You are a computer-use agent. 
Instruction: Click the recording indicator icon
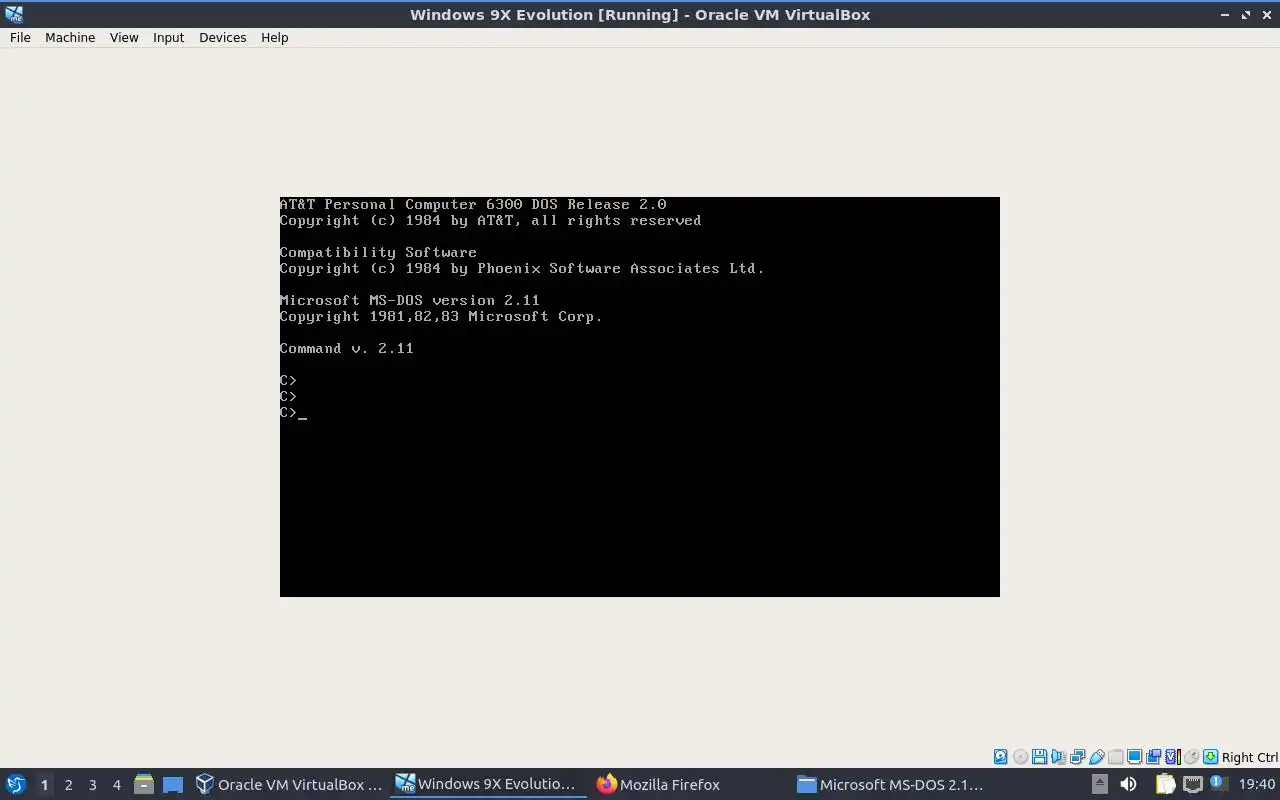tap(1153, 757)
